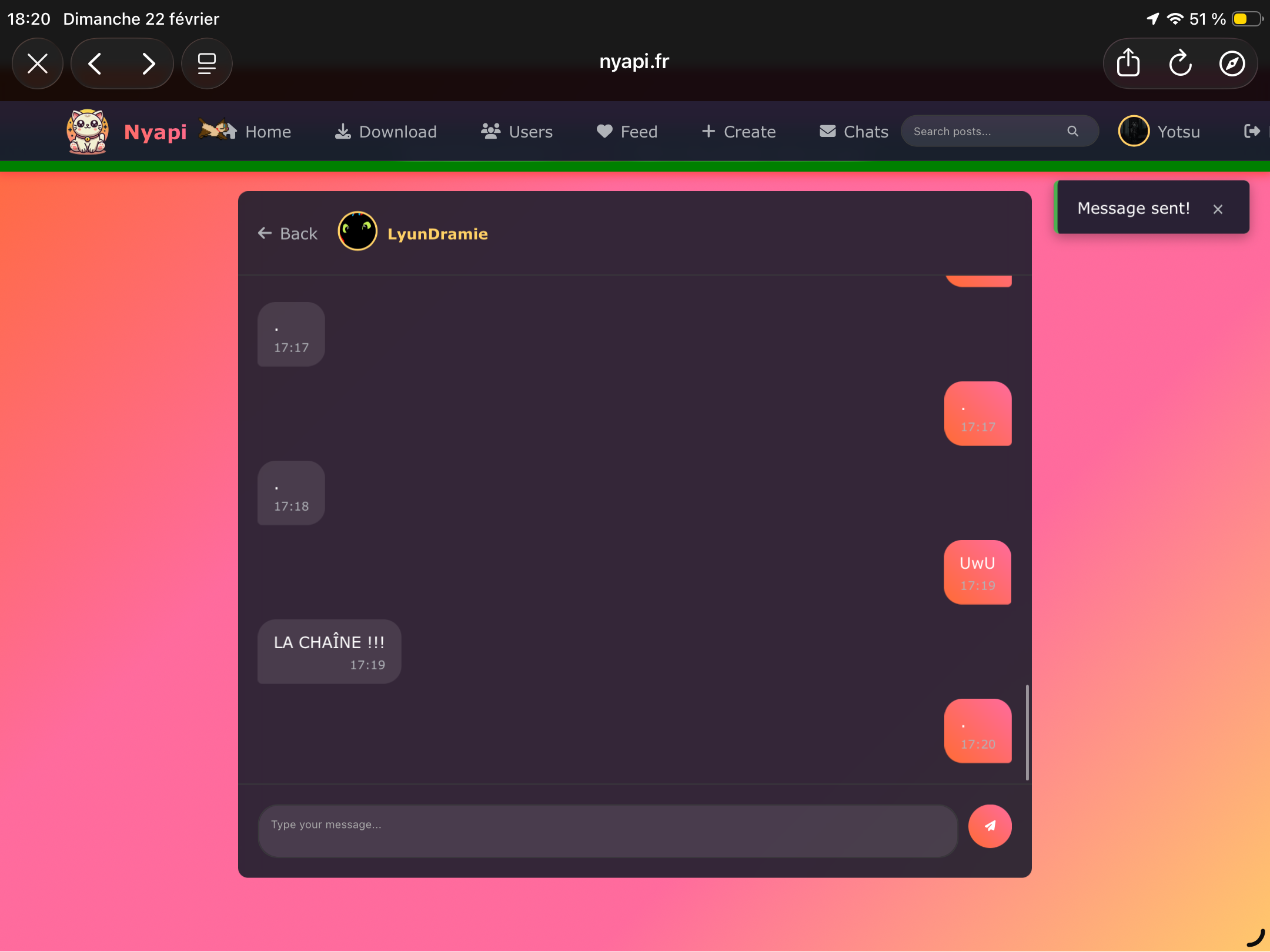Screen dimensions: 1270x952
Task: Send message with paper plane button
Action: click(x=990, y=826)
